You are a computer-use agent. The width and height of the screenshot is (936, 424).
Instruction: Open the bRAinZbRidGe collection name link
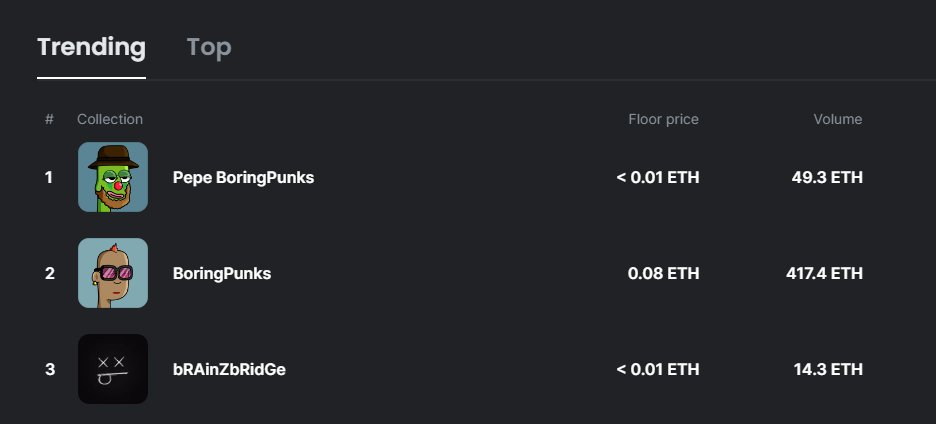229,369
